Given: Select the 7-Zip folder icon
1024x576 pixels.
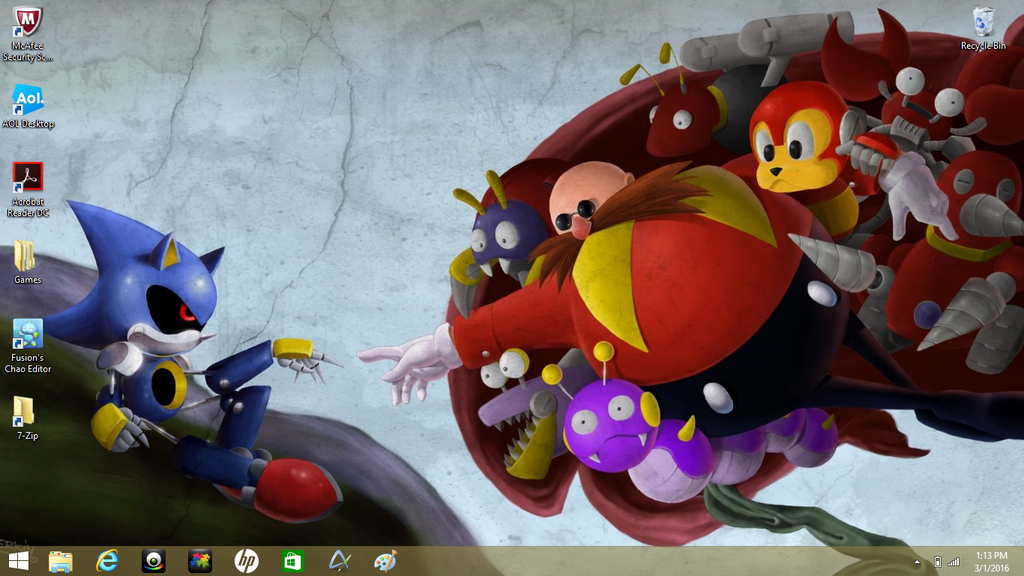Looking at the screenshot, I should [x=27, y=412].
